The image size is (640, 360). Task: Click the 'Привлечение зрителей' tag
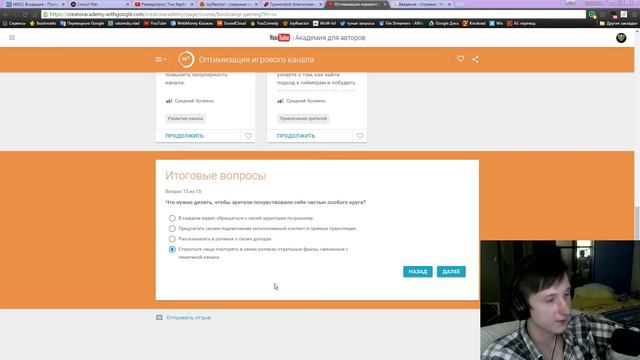[x=303, y=118]
